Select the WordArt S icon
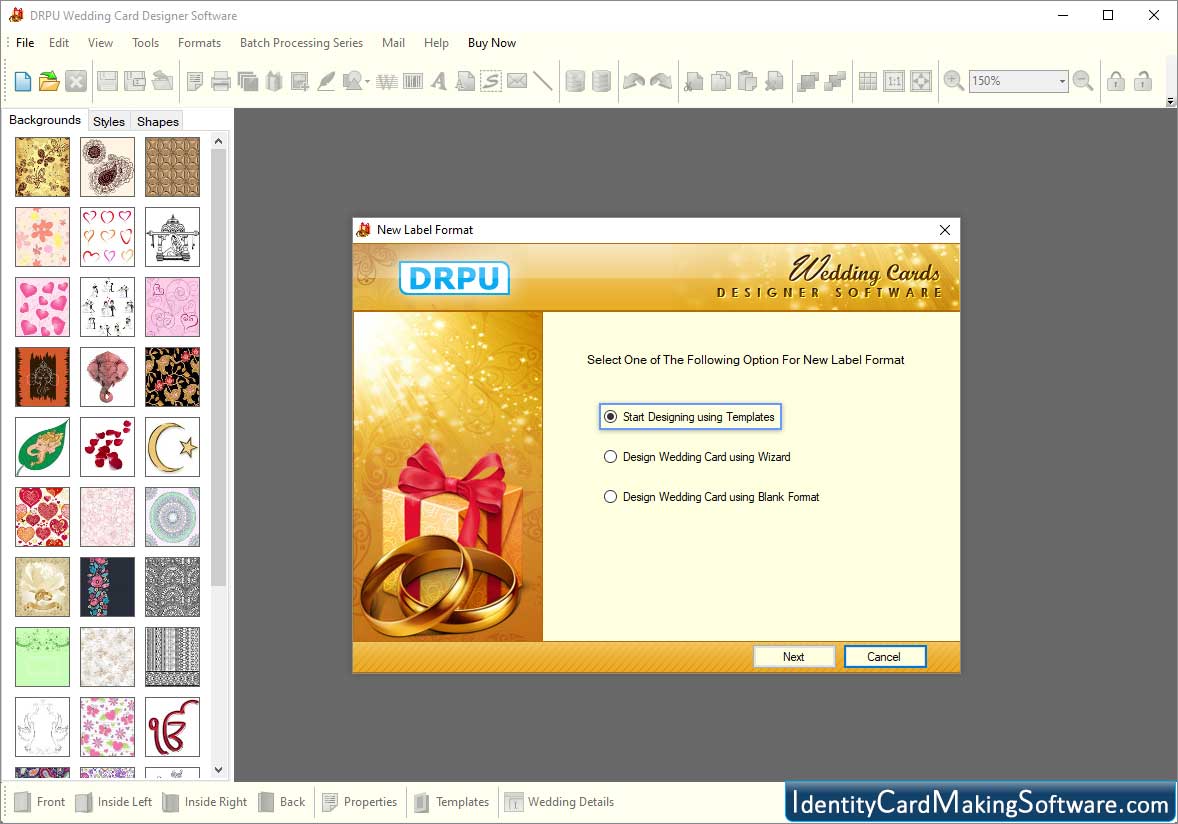The image size is (1178, 824). (x=491, y=81)
